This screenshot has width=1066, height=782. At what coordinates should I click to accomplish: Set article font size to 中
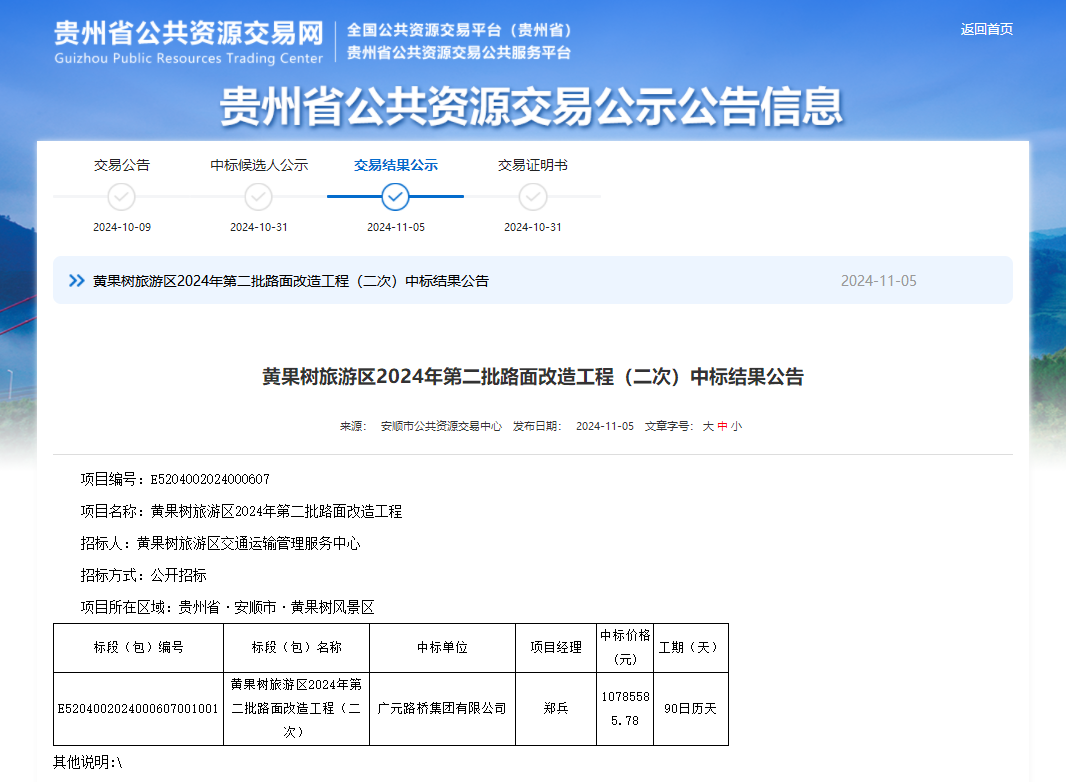pos(722,426)
